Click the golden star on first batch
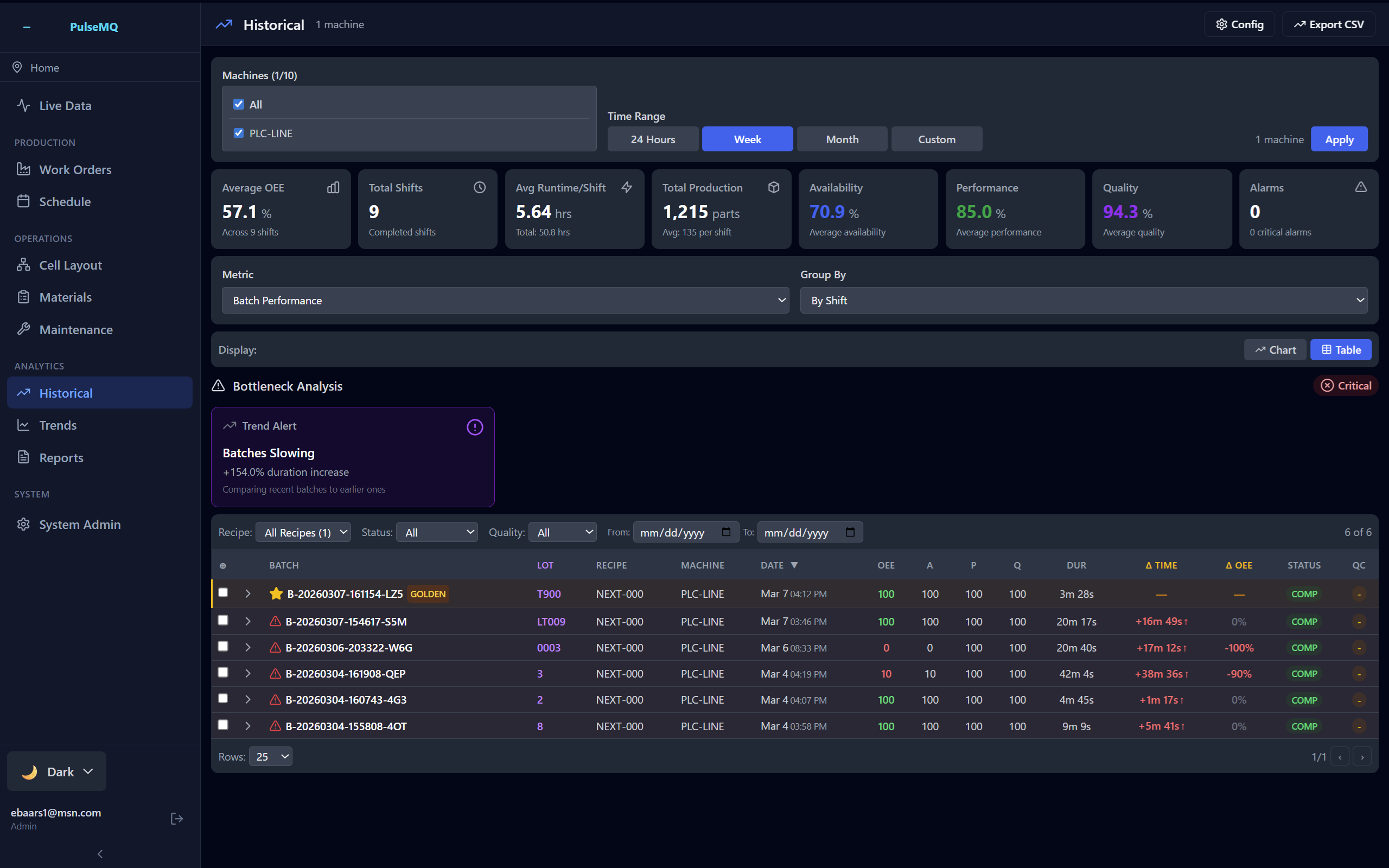The image size is (1389, 868). [276, 593]
